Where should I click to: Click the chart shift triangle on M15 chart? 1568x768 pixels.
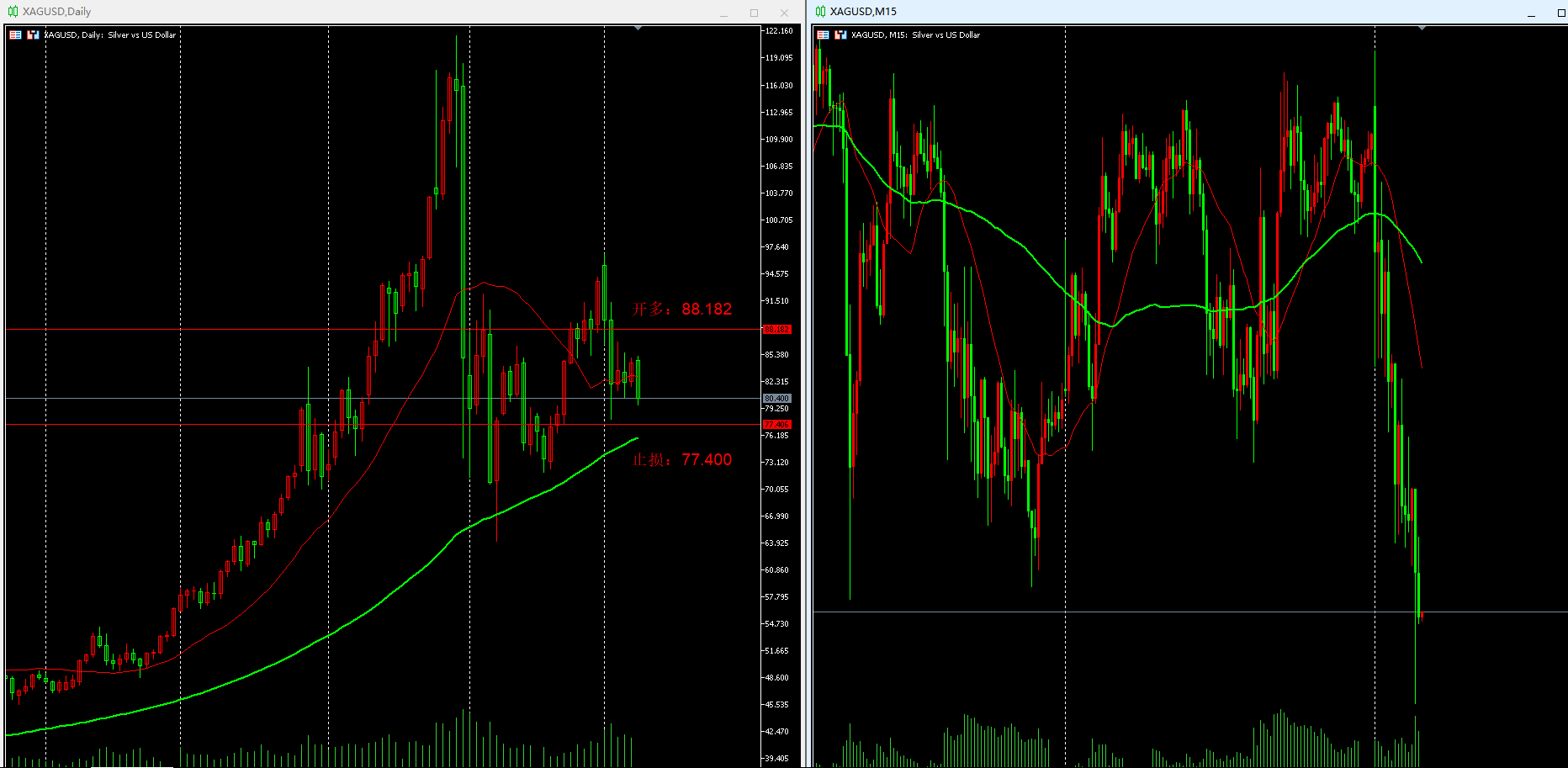1422,29
